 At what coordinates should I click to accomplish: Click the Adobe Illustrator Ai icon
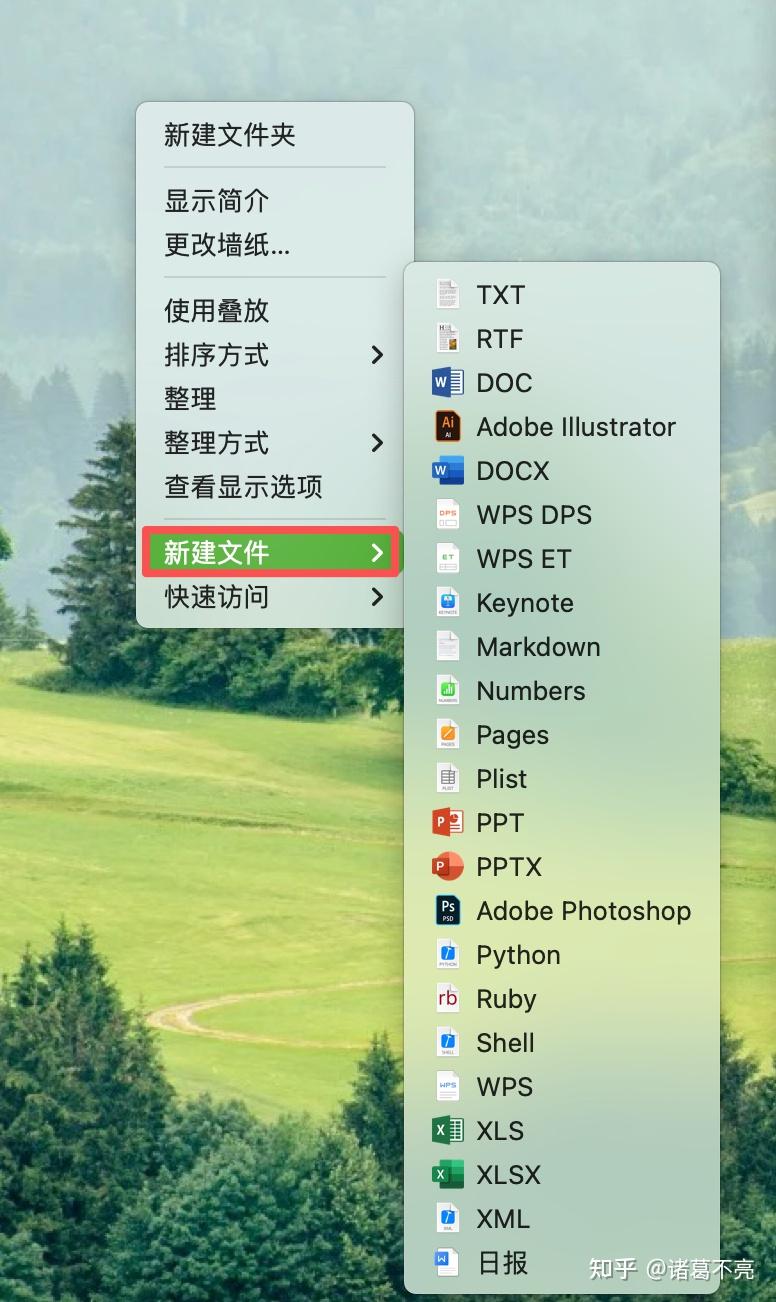448,427
